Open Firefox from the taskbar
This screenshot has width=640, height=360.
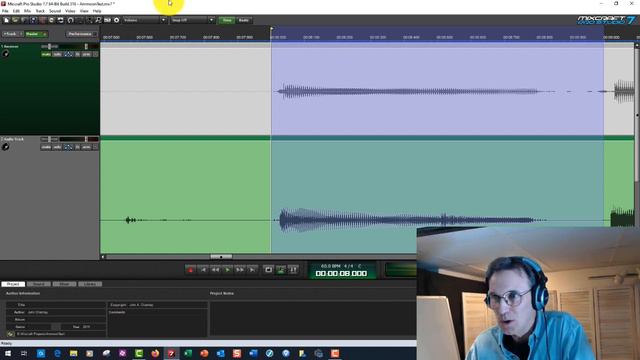(x=155, y=353)
